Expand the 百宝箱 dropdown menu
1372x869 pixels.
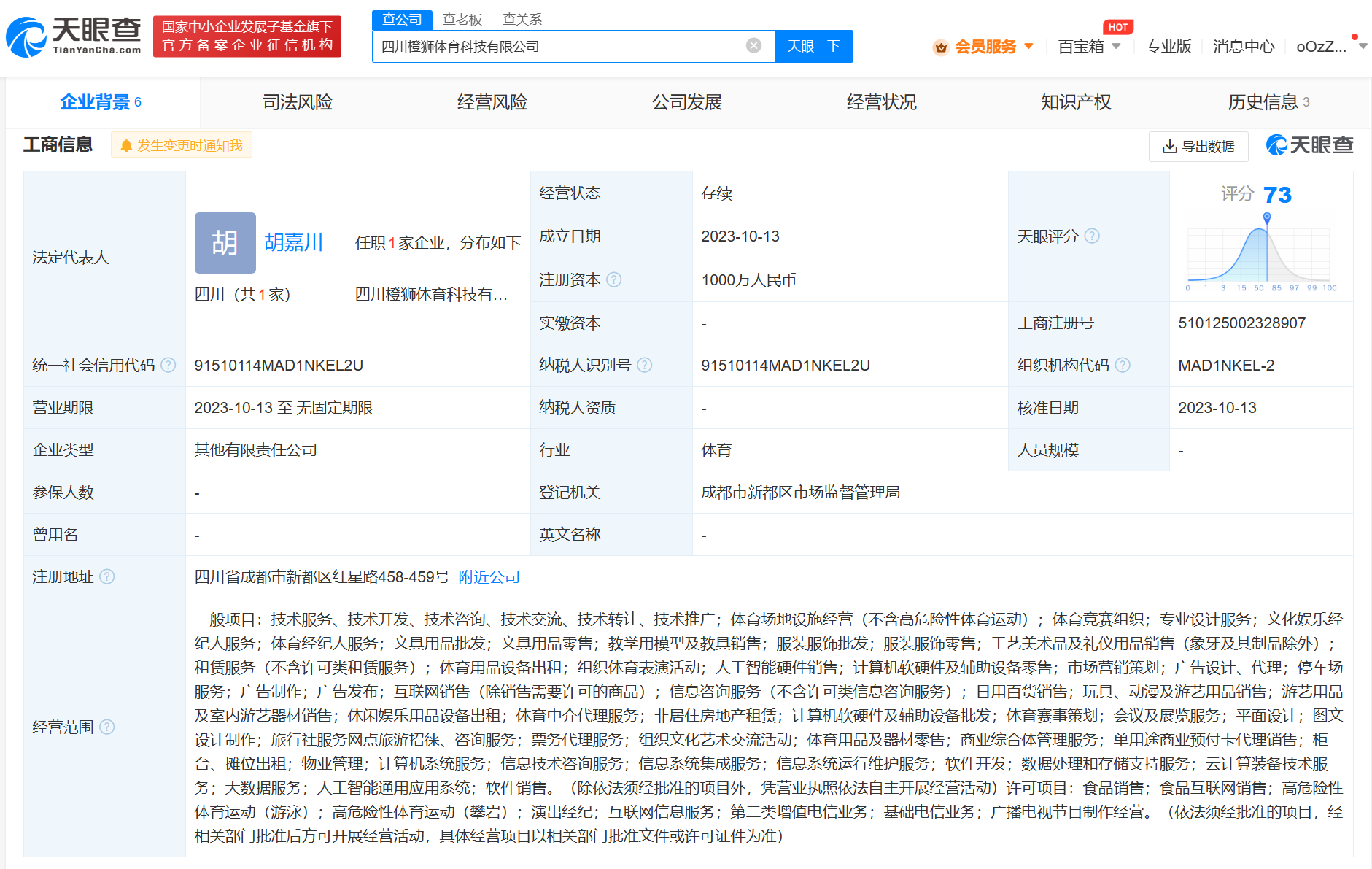click(1089, 47)
